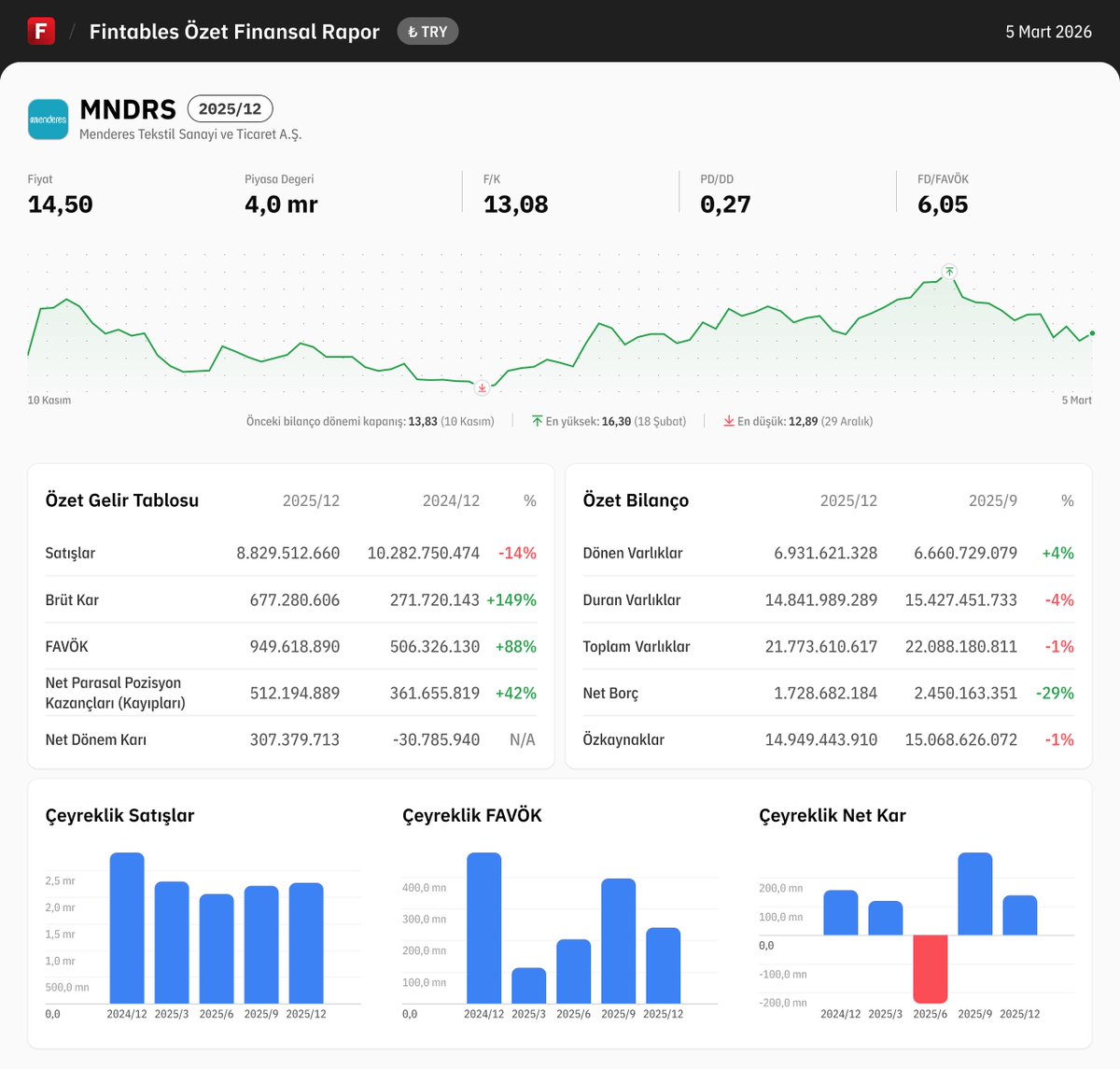Click Net Parasal Pozisyon Kazançları label
The height and width of the screenshot is (1069, 1120).
115,693
